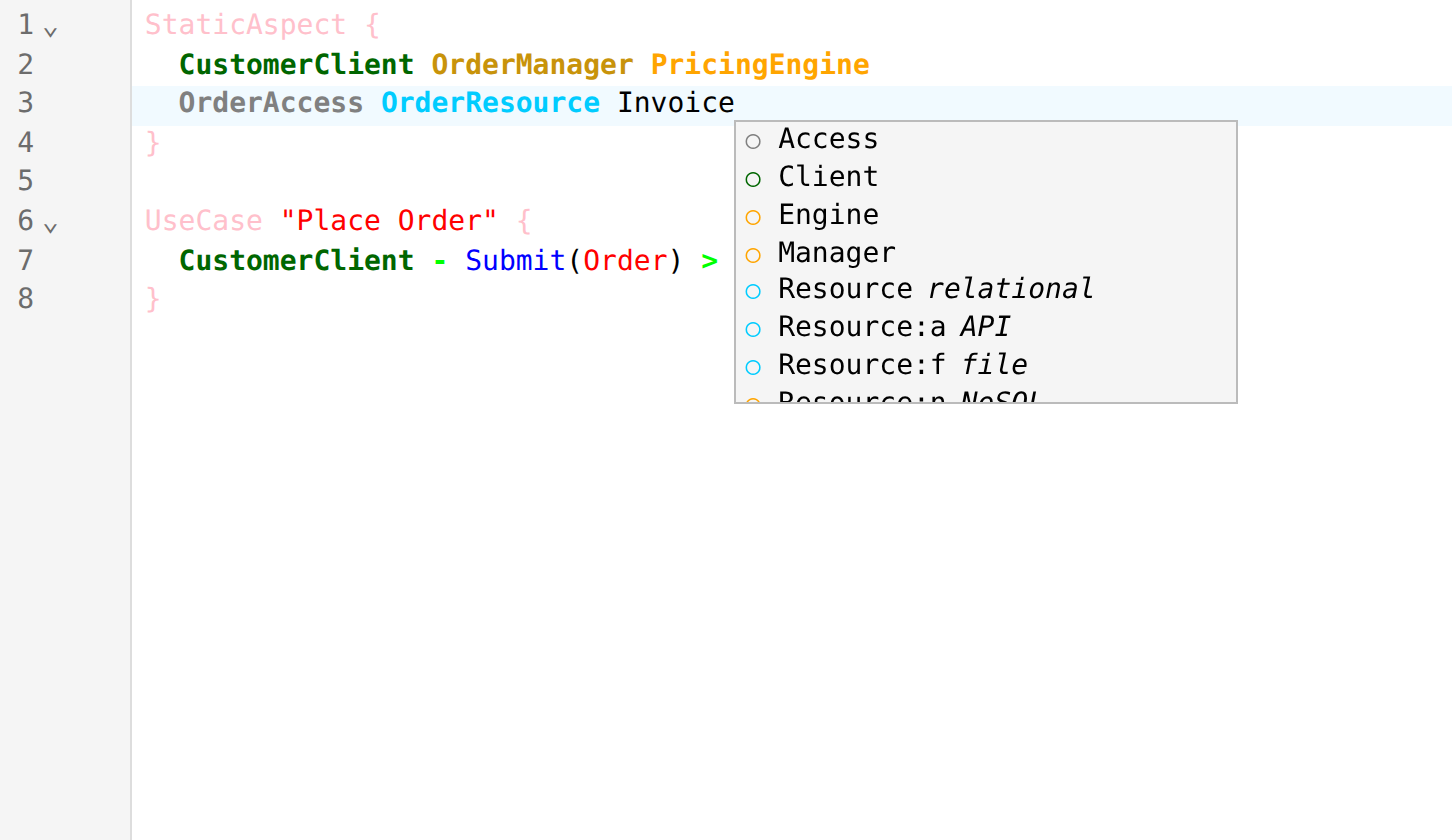The image size is (1452, 840).
Task: Click the gray circle icon beside Access
Action: (x=753, y=142)
